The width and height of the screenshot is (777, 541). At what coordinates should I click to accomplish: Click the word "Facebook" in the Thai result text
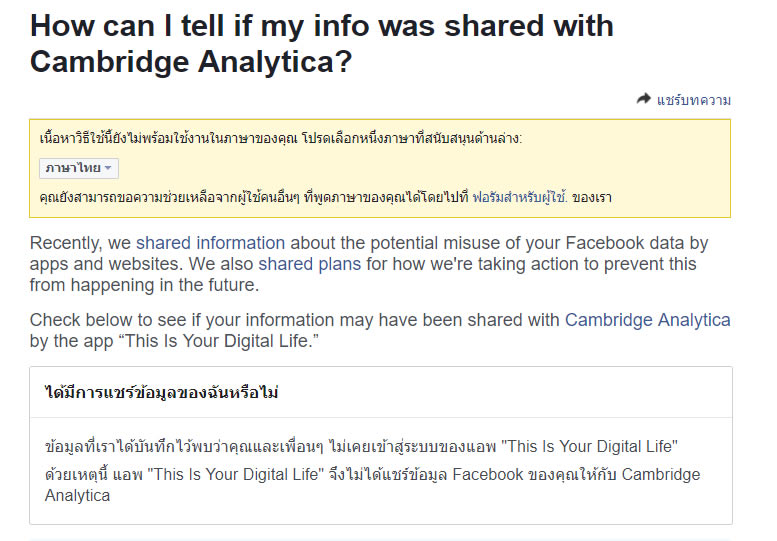point(488,474)
